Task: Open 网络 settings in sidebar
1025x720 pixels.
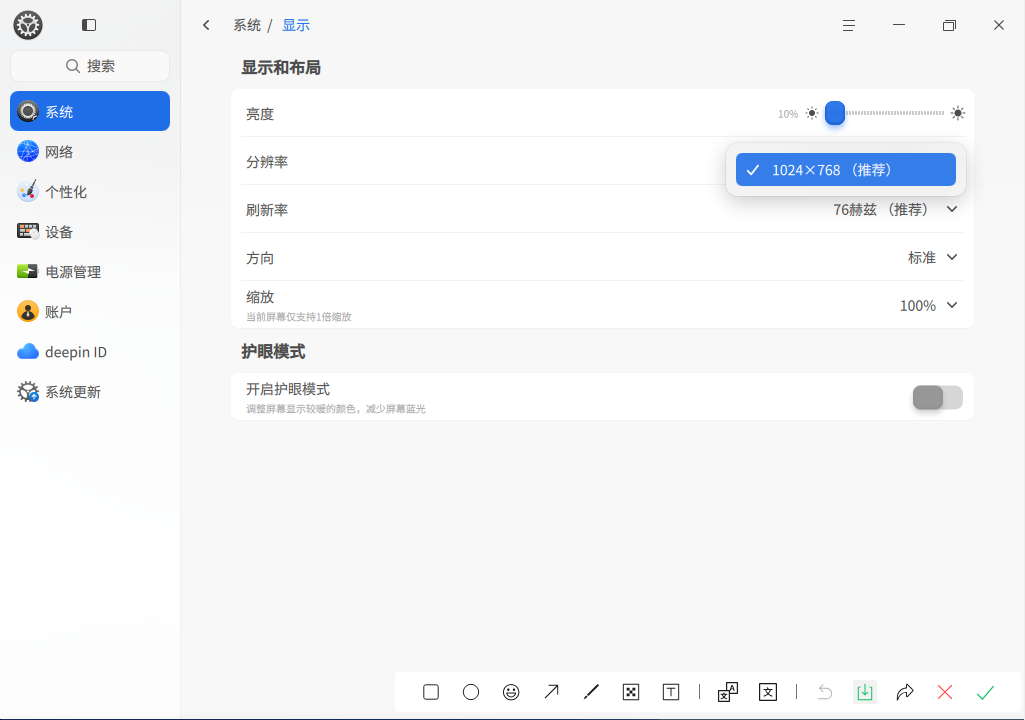Action: point(90,152)
